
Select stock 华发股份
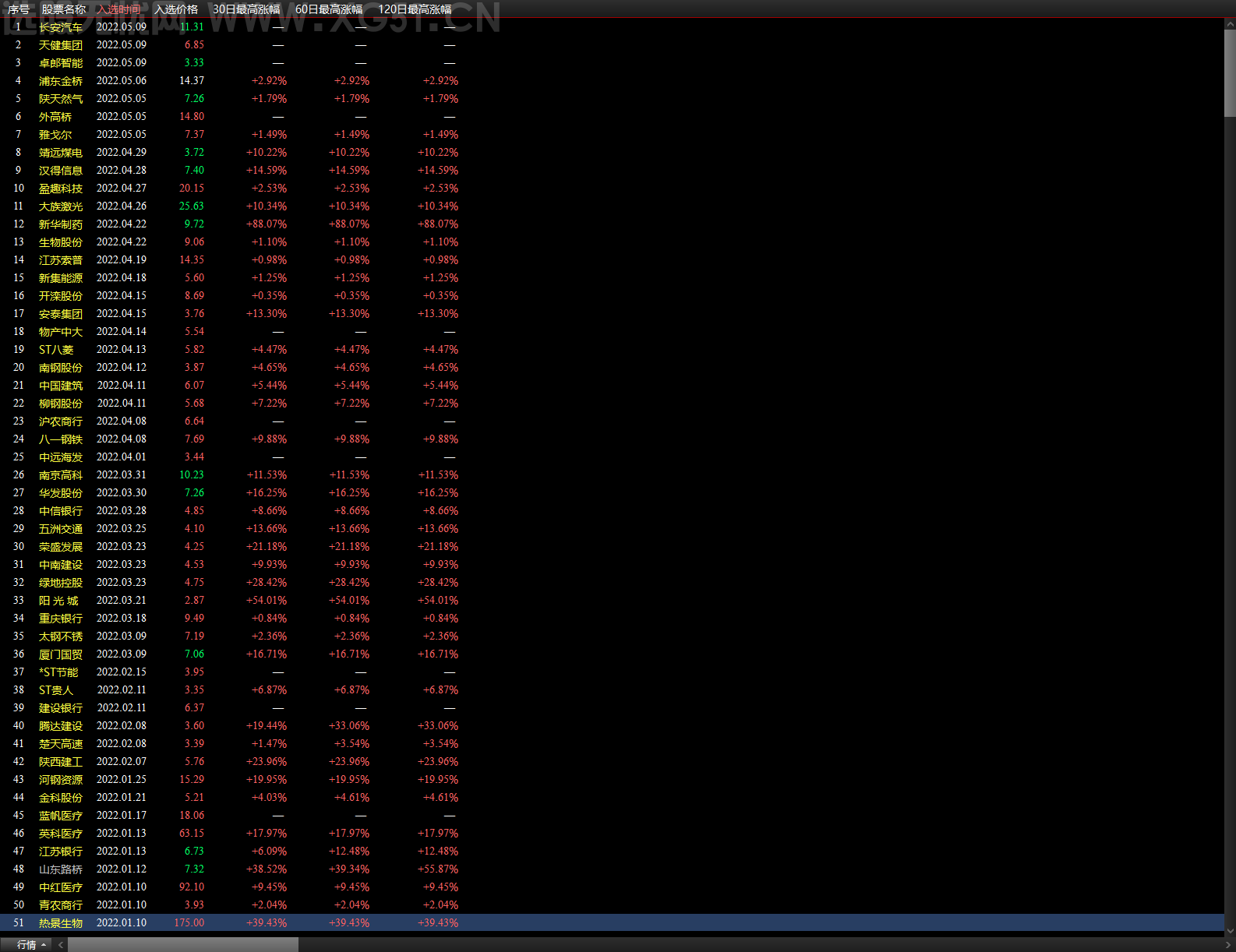coord(61,493)
